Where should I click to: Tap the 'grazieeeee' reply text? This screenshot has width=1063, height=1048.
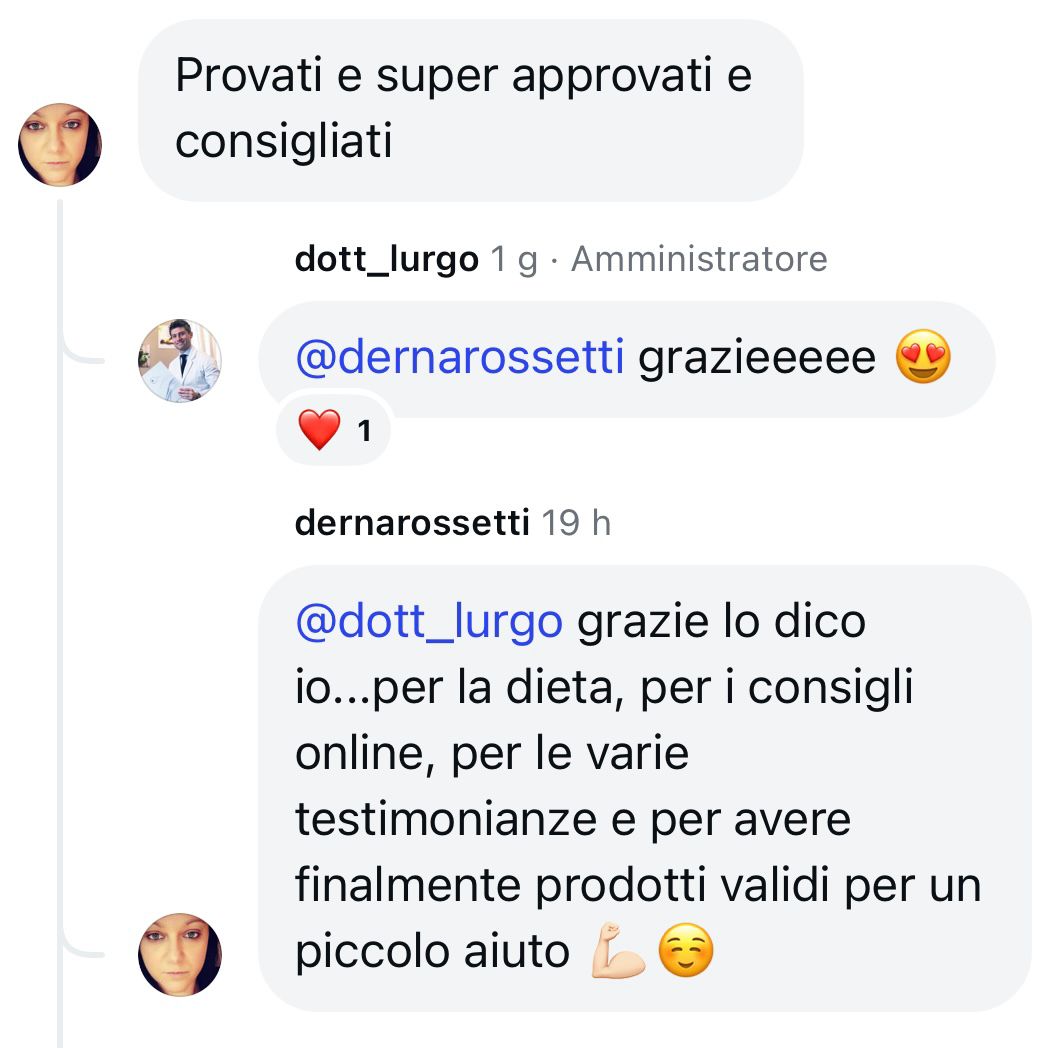click(x=757, y=358)
